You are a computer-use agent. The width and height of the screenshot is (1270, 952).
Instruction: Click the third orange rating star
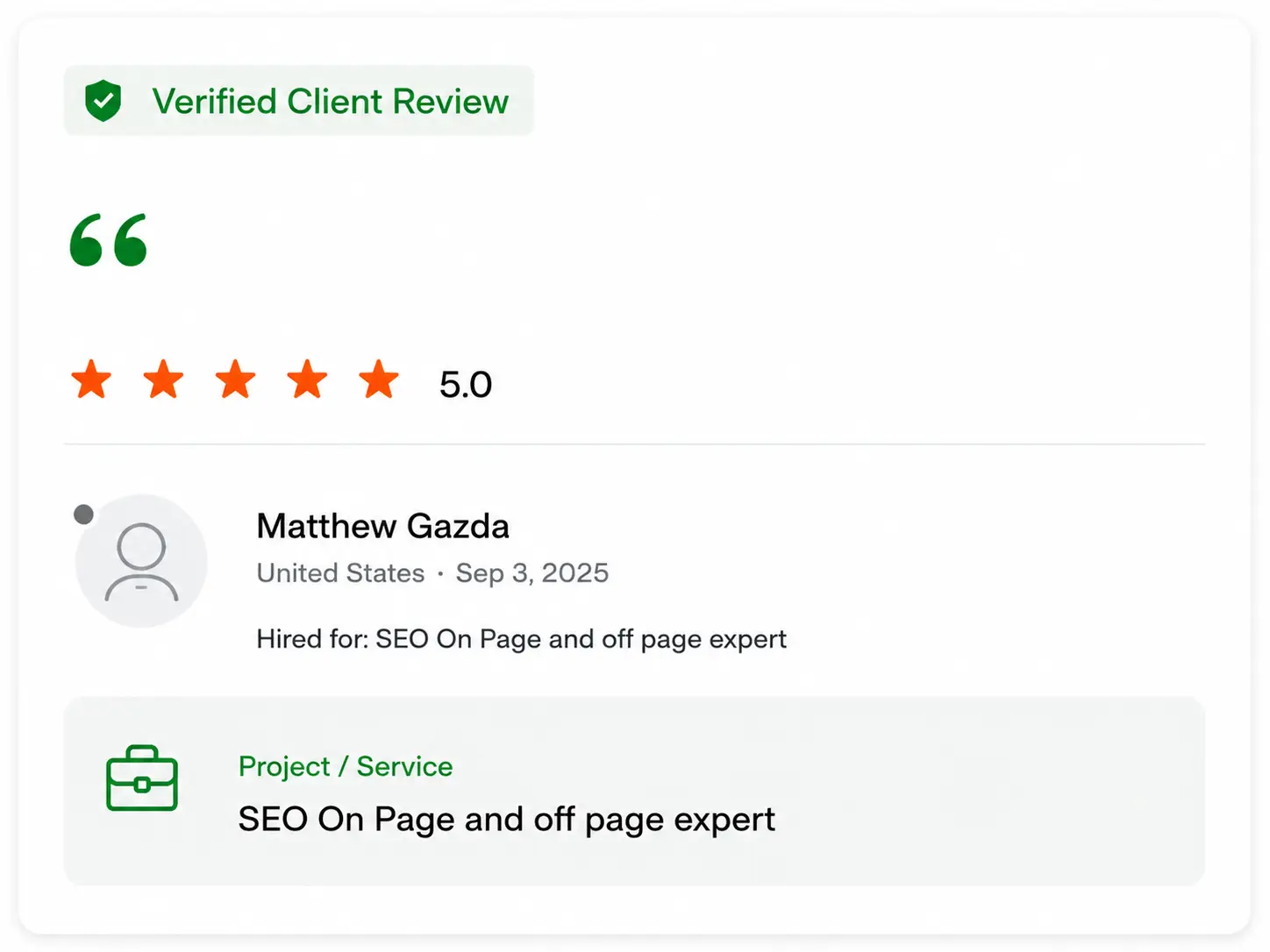click(235, 380)
